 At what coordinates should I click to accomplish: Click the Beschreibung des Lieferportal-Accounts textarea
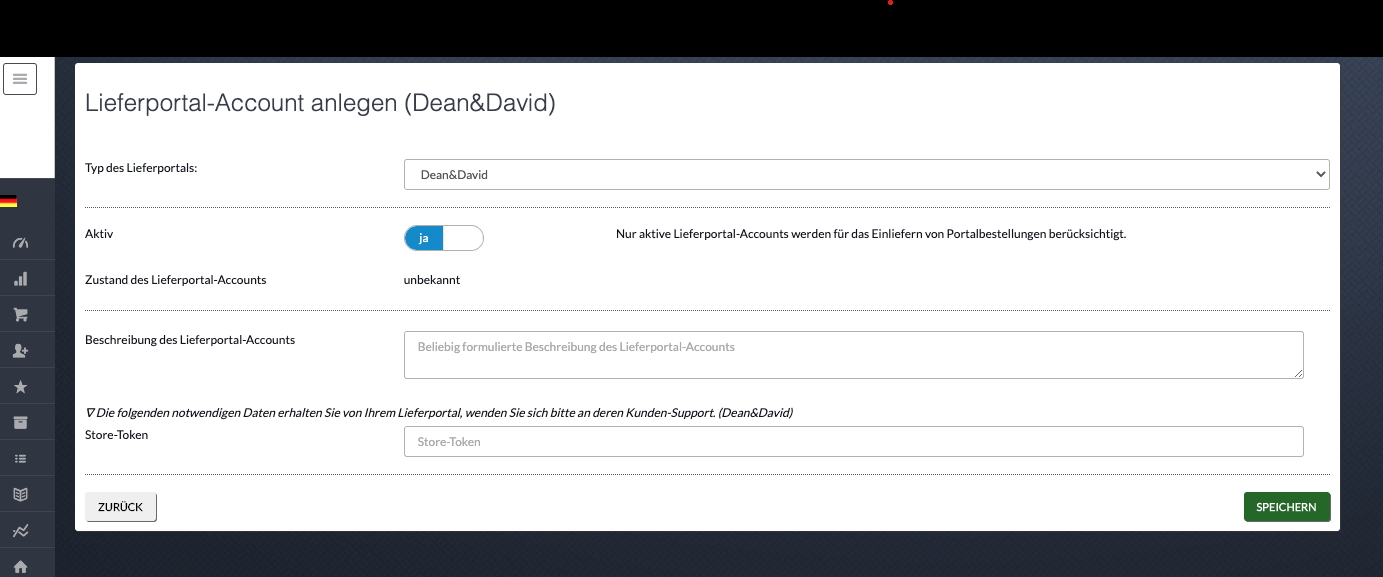(854, 355)
